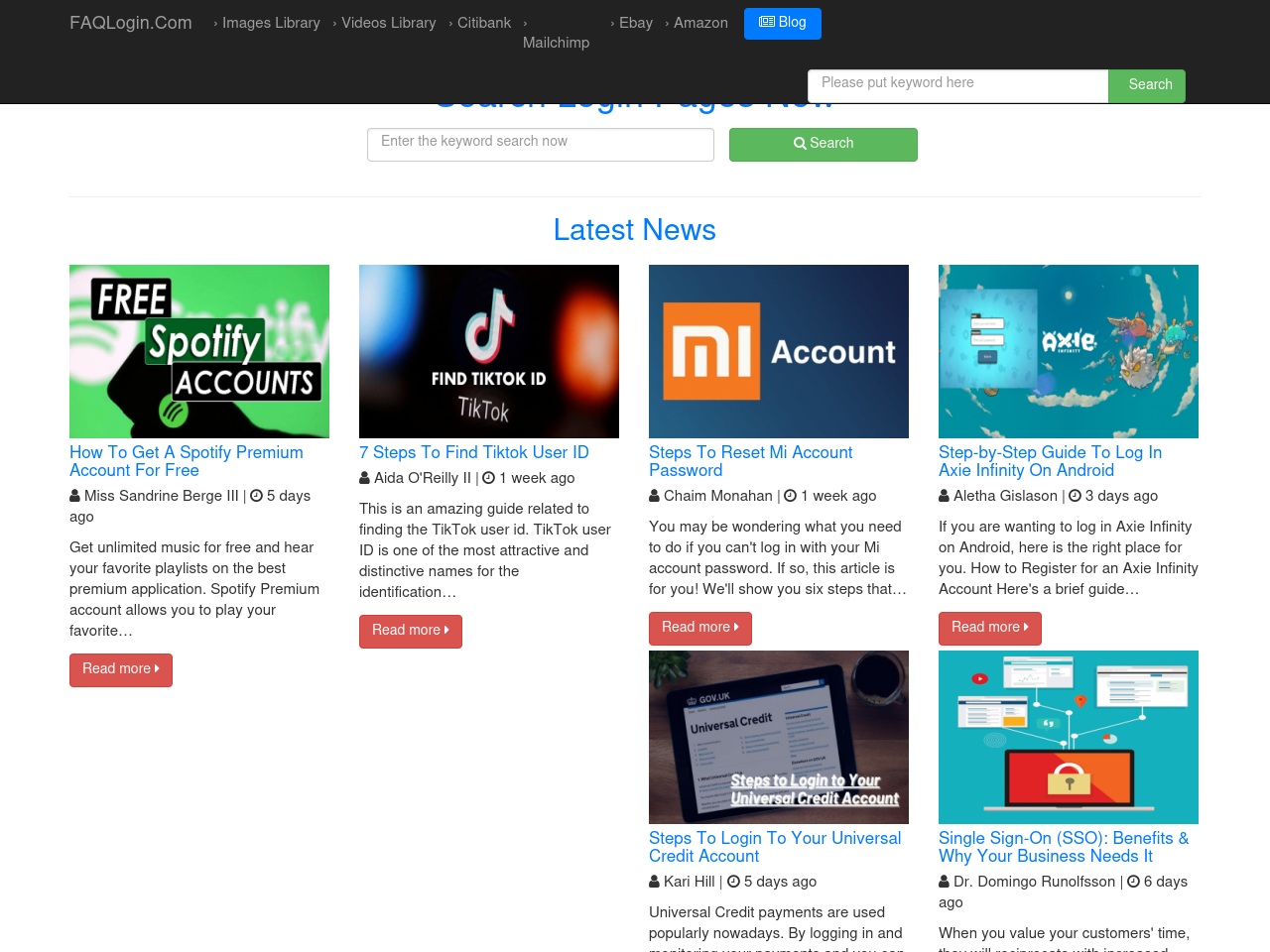Viewport: 1270px width, 952px height.
Task: Click the clock icon on the Universal Credit article
Action: [734, 882]
